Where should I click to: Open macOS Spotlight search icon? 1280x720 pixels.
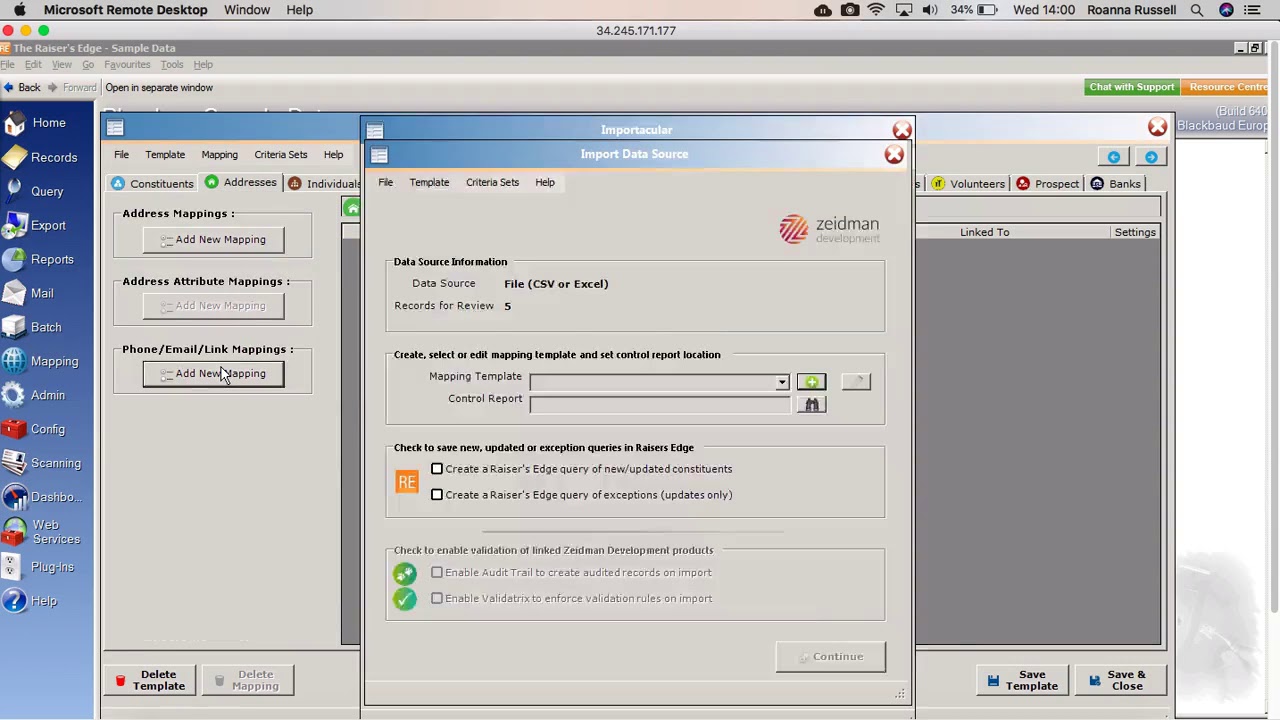coord(1197,10)
